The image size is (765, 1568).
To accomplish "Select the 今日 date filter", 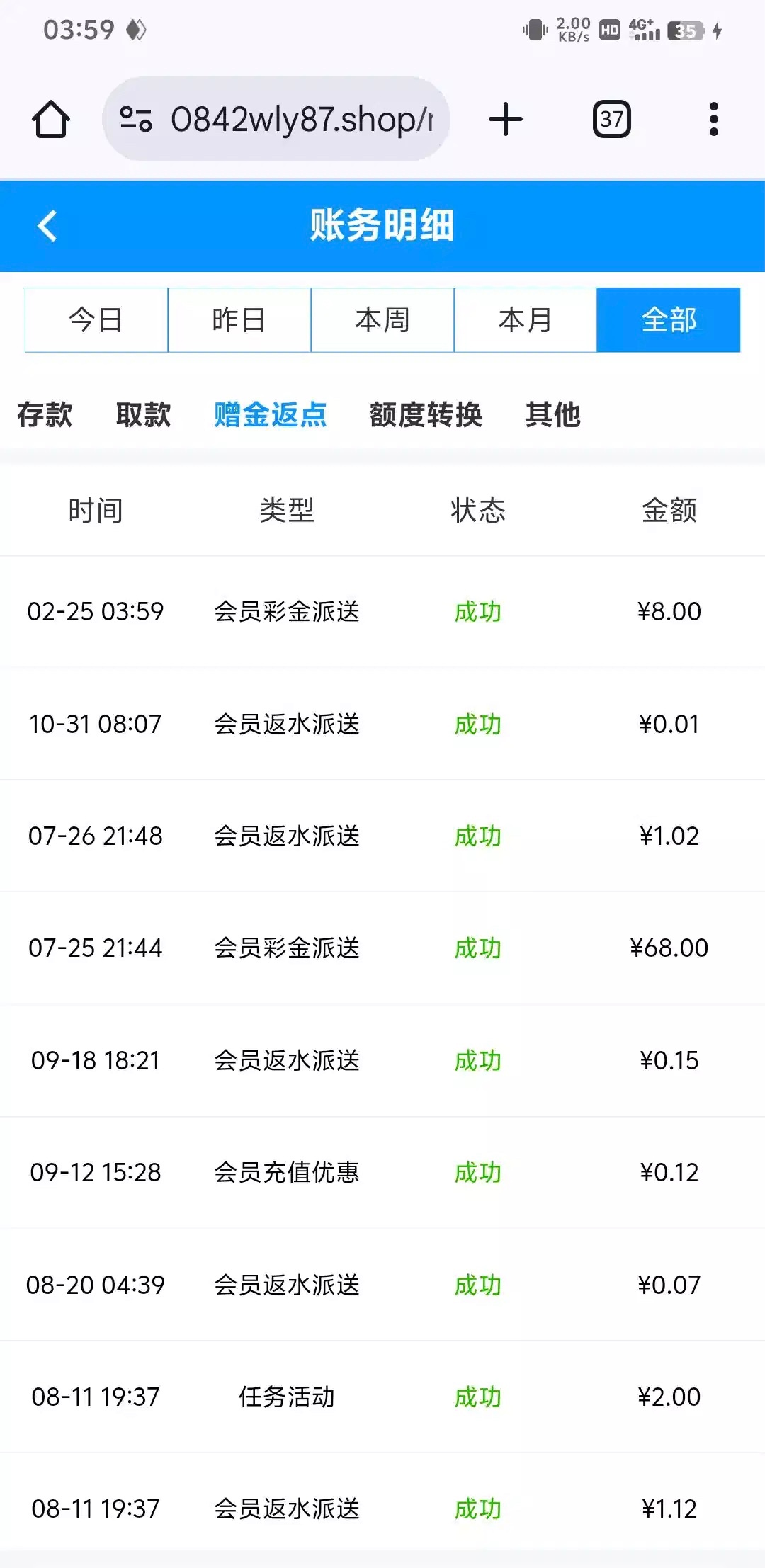I will coord(96,320).
